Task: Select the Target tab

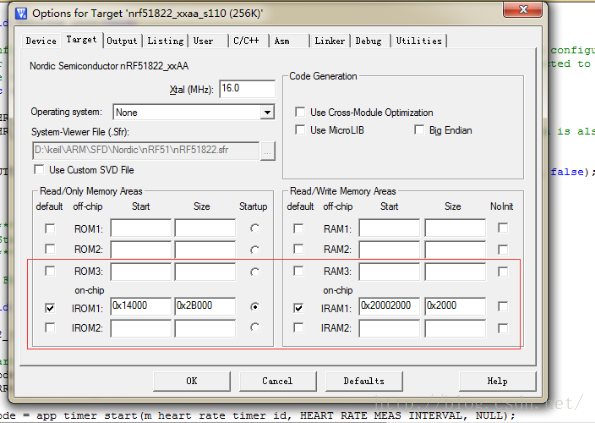Action: (82, 39)
